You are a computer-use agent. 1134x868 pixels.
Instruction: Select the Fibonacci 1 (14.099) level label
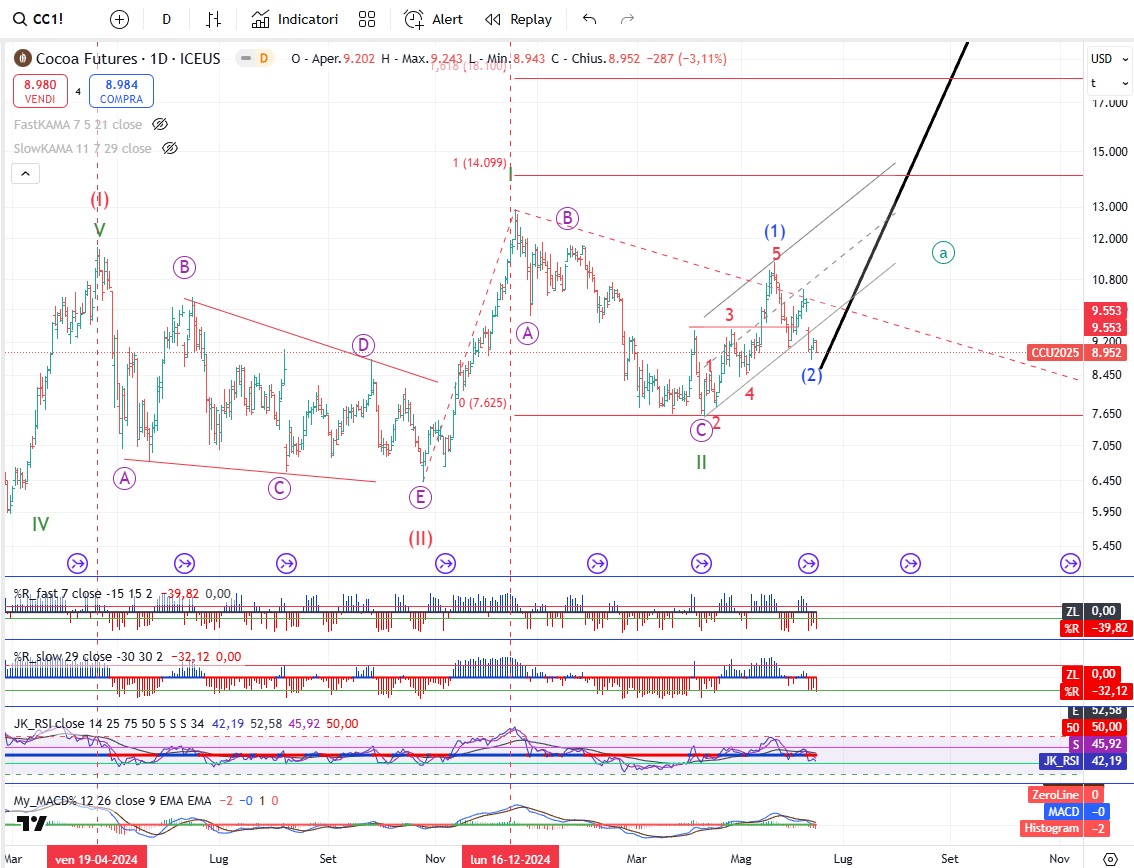(x=479, y=163)
